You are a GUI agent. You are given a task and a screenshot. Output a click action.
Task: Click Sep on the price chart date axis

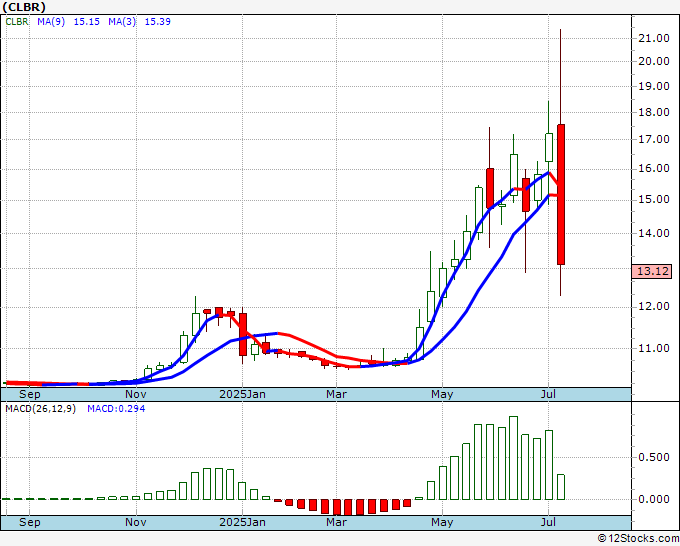tap(29, 394)
